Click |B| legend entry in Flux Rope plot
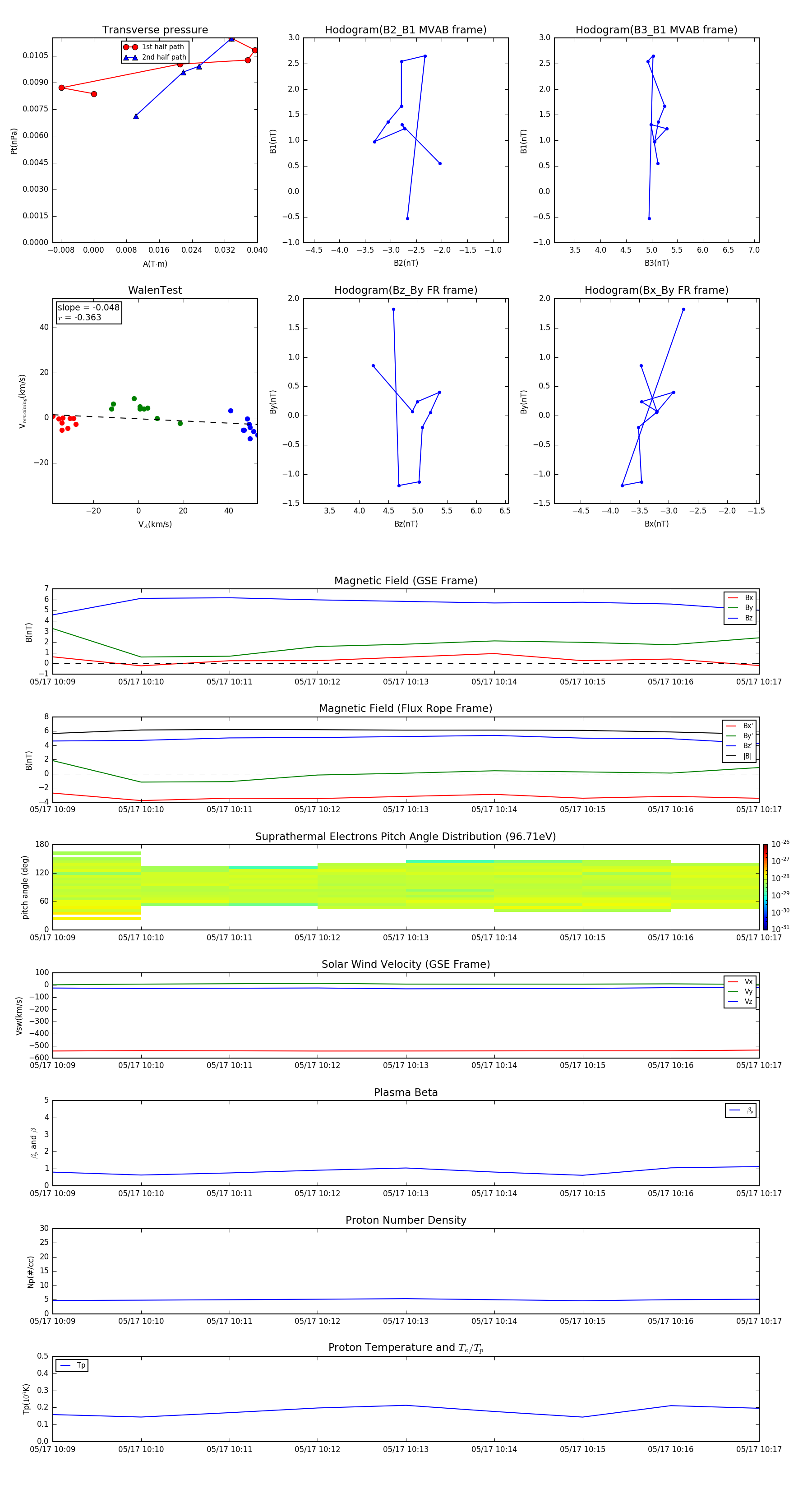The image size is (812, 1489). coord(739,756)
